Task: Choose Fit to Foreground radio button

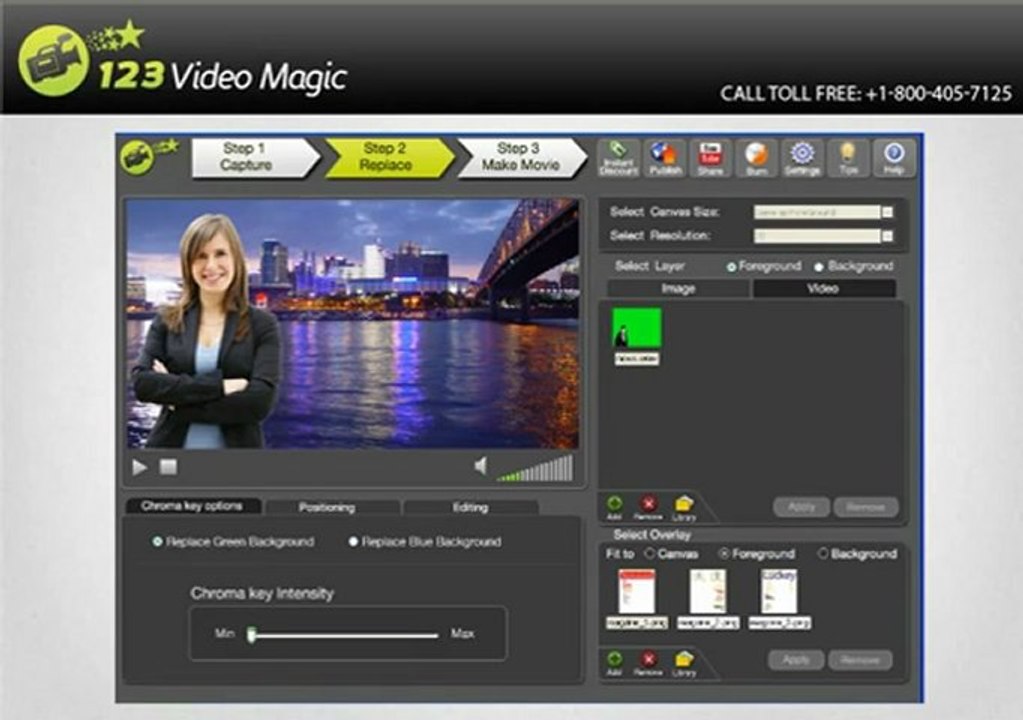Action: tap(724, 554)
